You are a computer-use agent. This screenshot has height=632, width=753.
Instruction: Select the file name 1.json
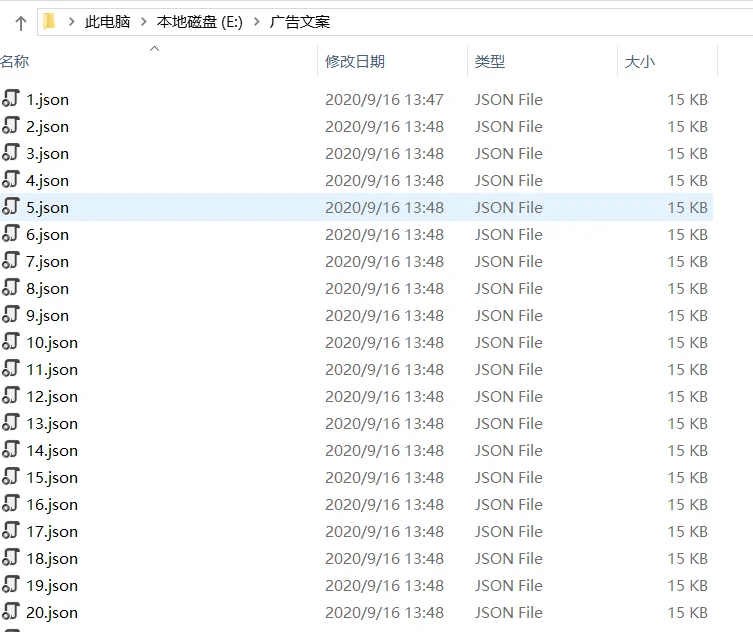pyautogui.click(x=48, y=100)
